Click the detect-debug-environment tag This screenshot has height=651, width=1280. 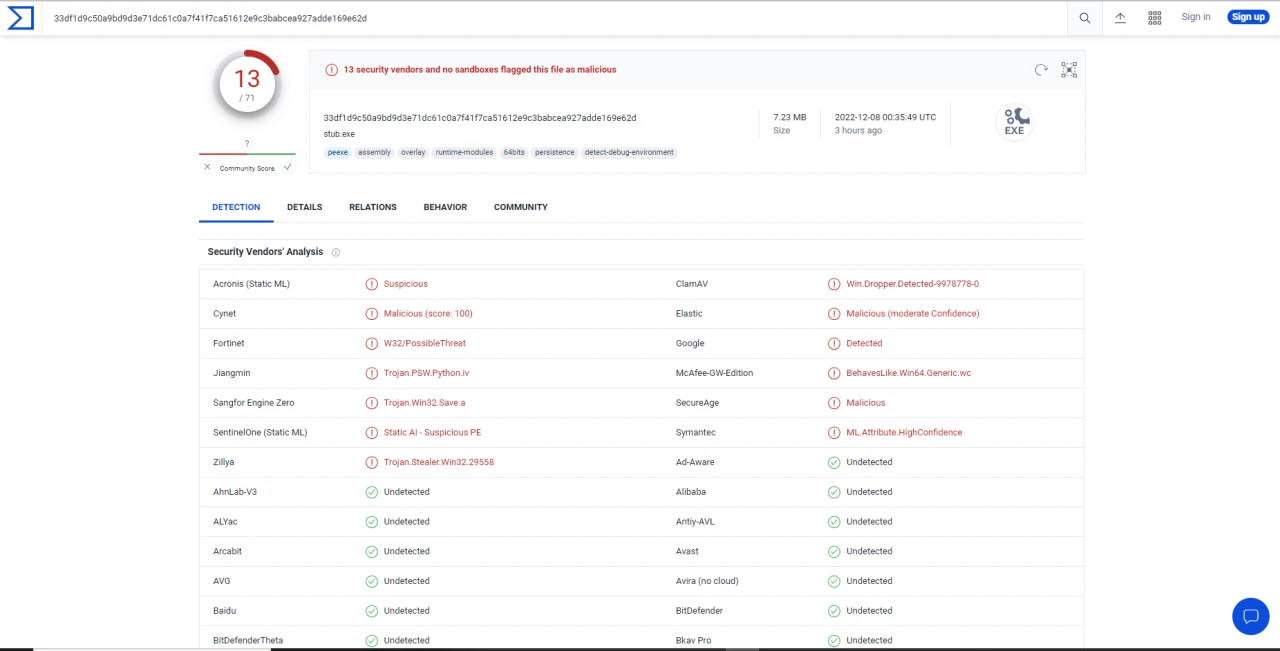pos(630,153)
